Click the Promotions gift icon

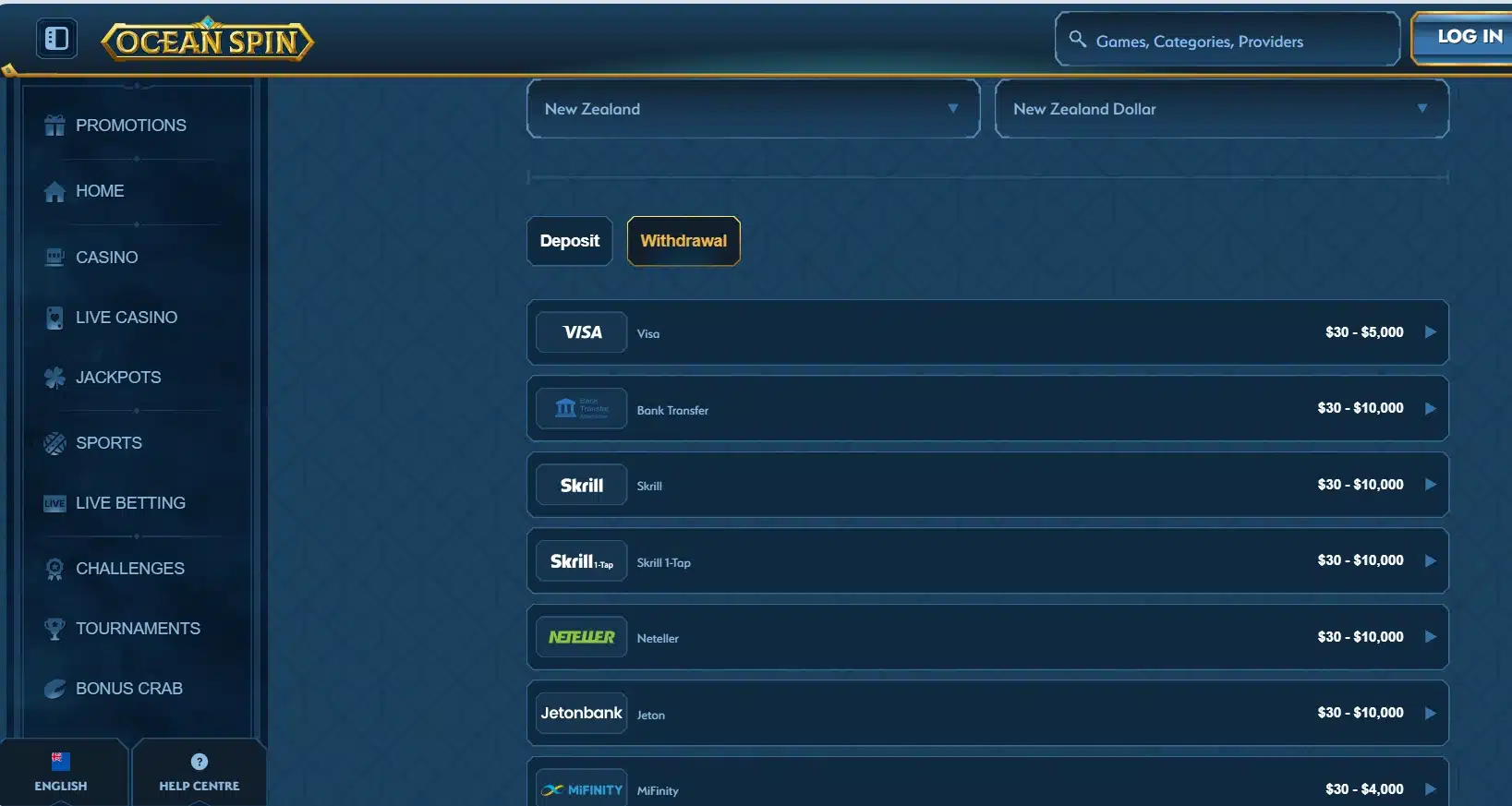tap(54, 126)
